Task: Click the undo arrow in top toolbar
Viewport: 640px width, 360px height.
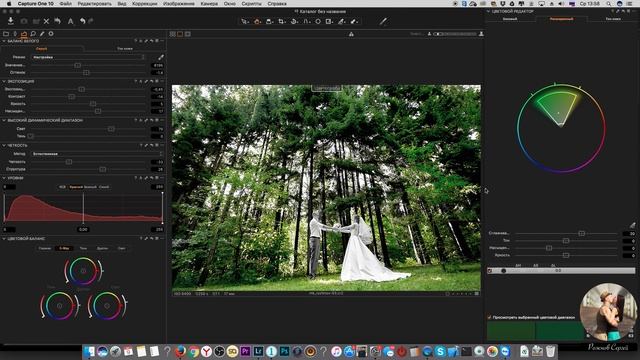Action: (x=82, y=21)
